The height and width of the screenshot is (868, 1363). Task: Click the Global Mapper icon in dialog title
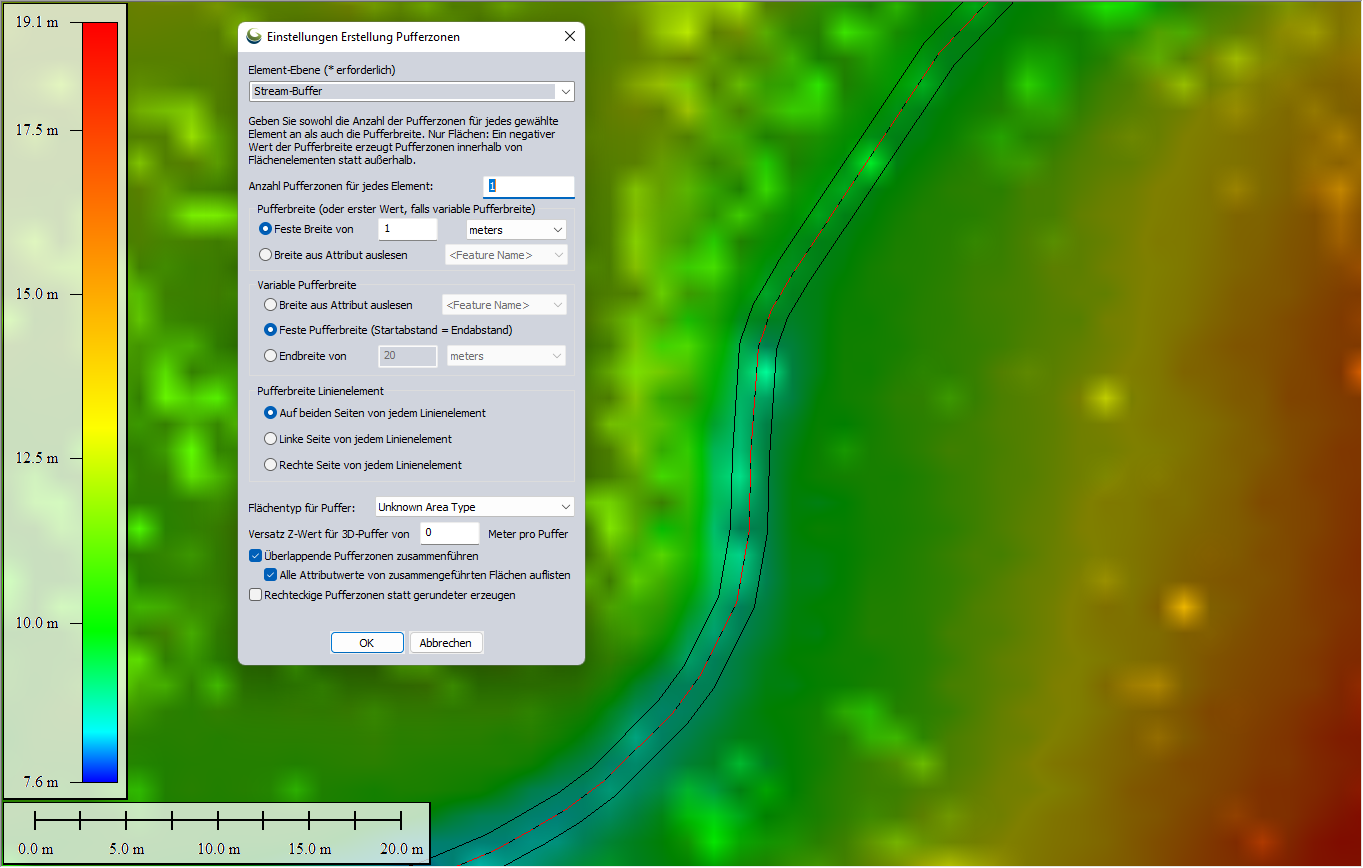pos(254,36)
